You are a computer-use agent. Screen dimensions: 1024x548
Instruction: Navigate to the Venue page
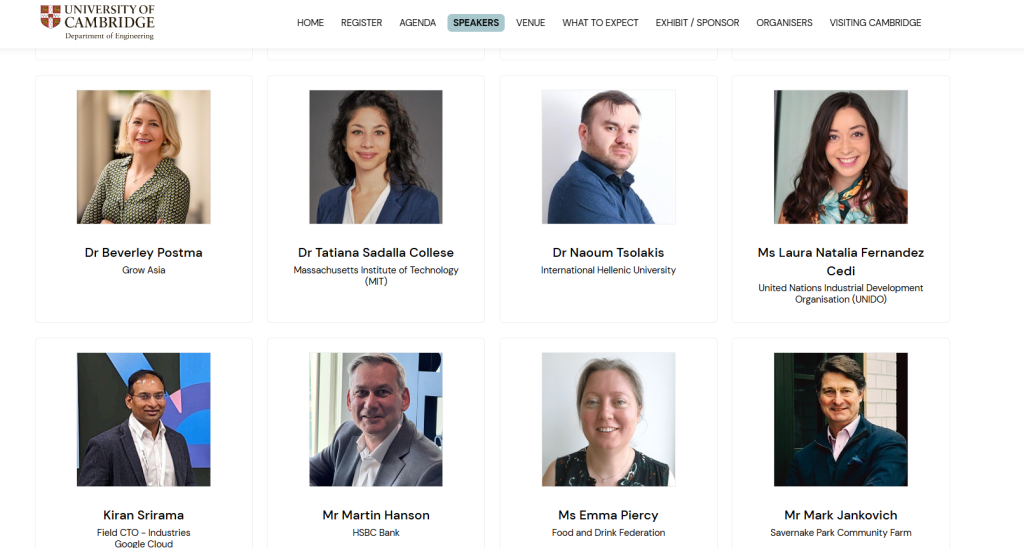[x=530, y=23]
